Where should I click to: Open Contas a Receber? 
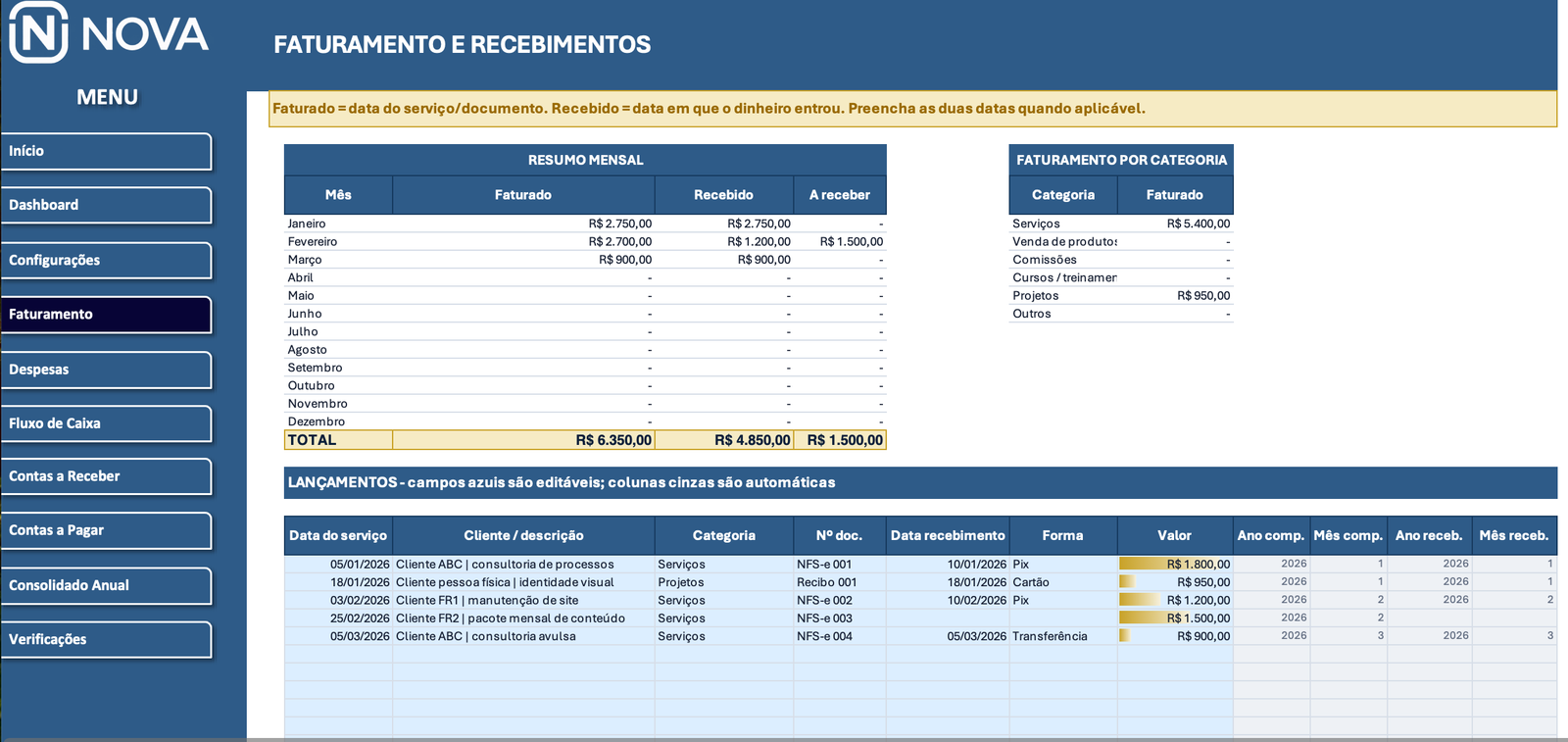pyautogui.click(x=106, y=476)
